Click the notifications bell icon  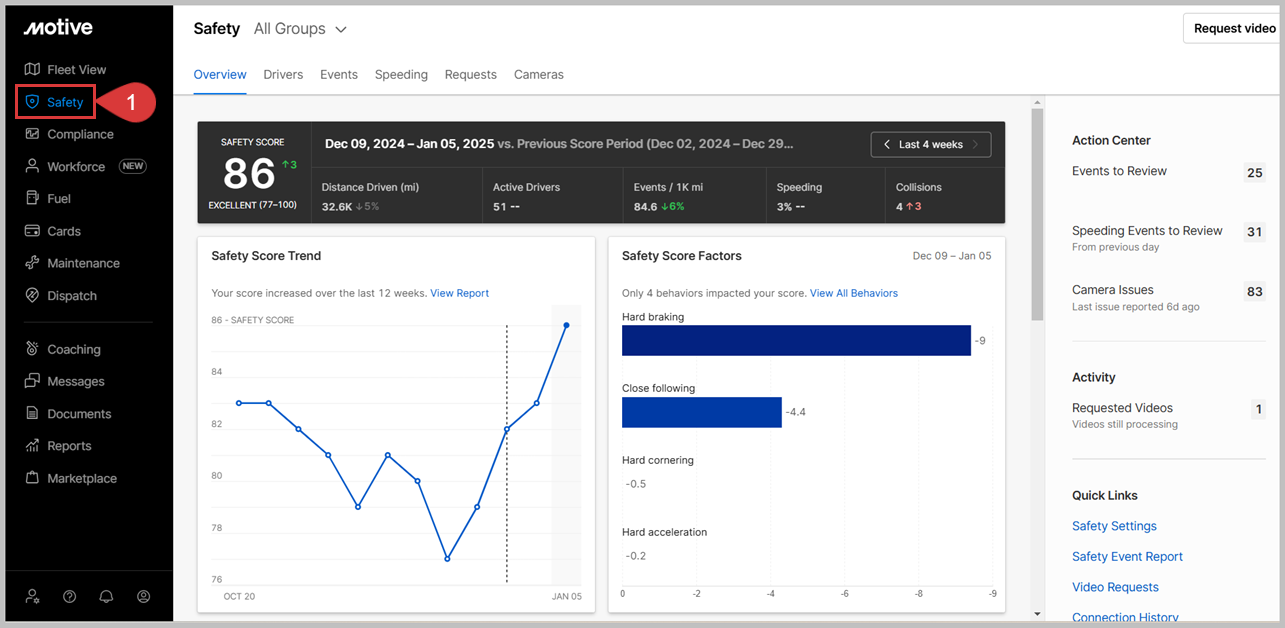[x=106, y=597]
